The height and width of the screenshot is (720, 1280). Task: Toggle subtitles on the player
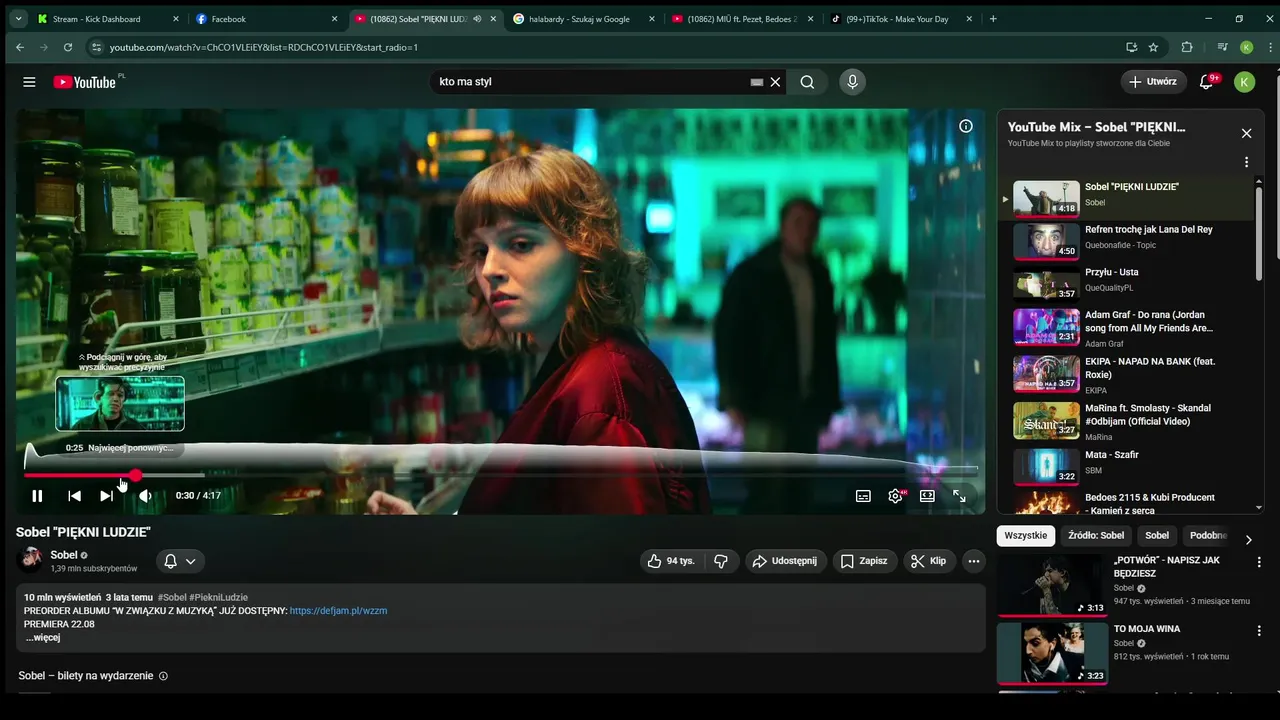tap(863, 496)
